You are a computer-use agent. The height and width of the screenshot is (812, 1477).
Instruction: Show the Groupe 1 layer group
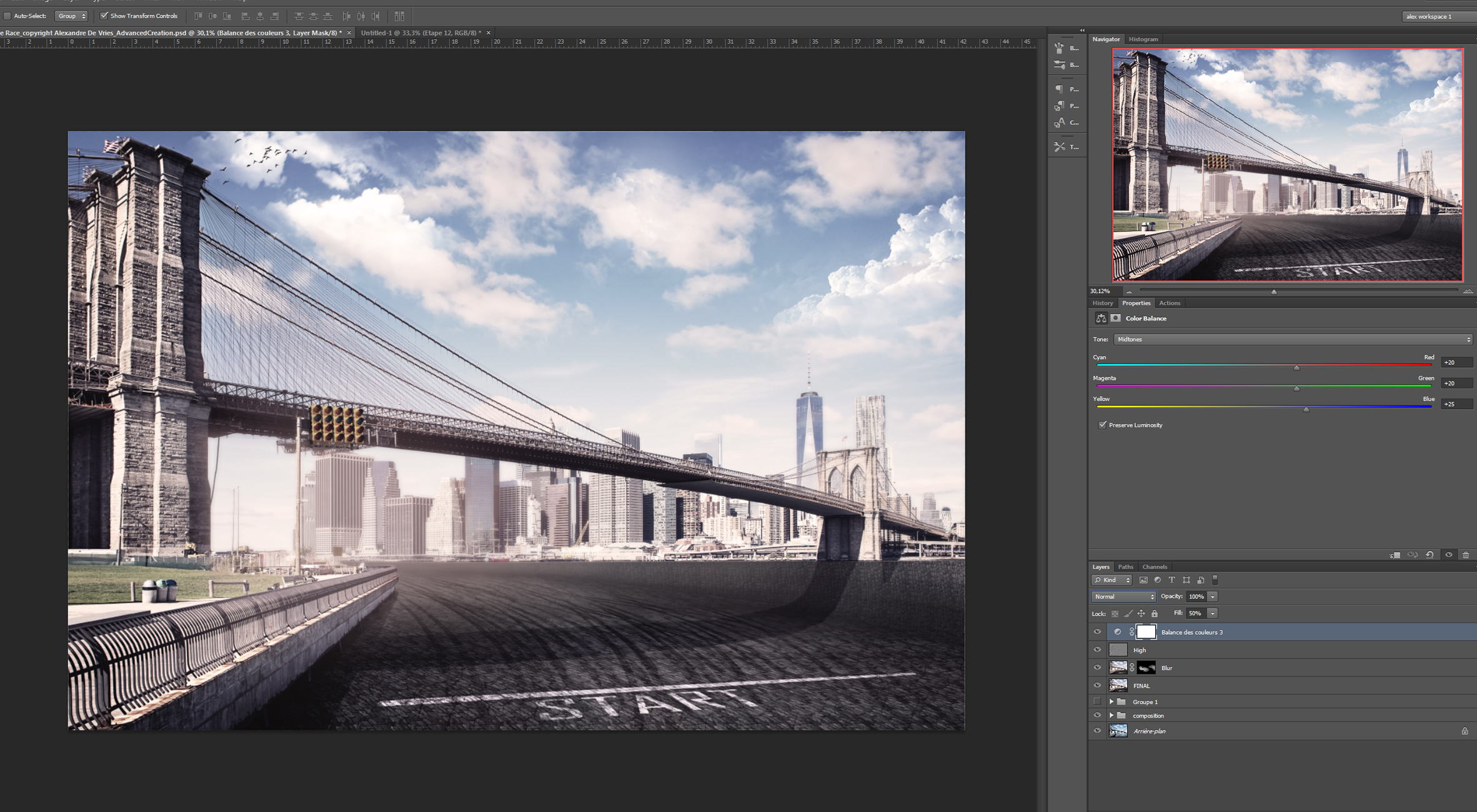coord(1097,701)
